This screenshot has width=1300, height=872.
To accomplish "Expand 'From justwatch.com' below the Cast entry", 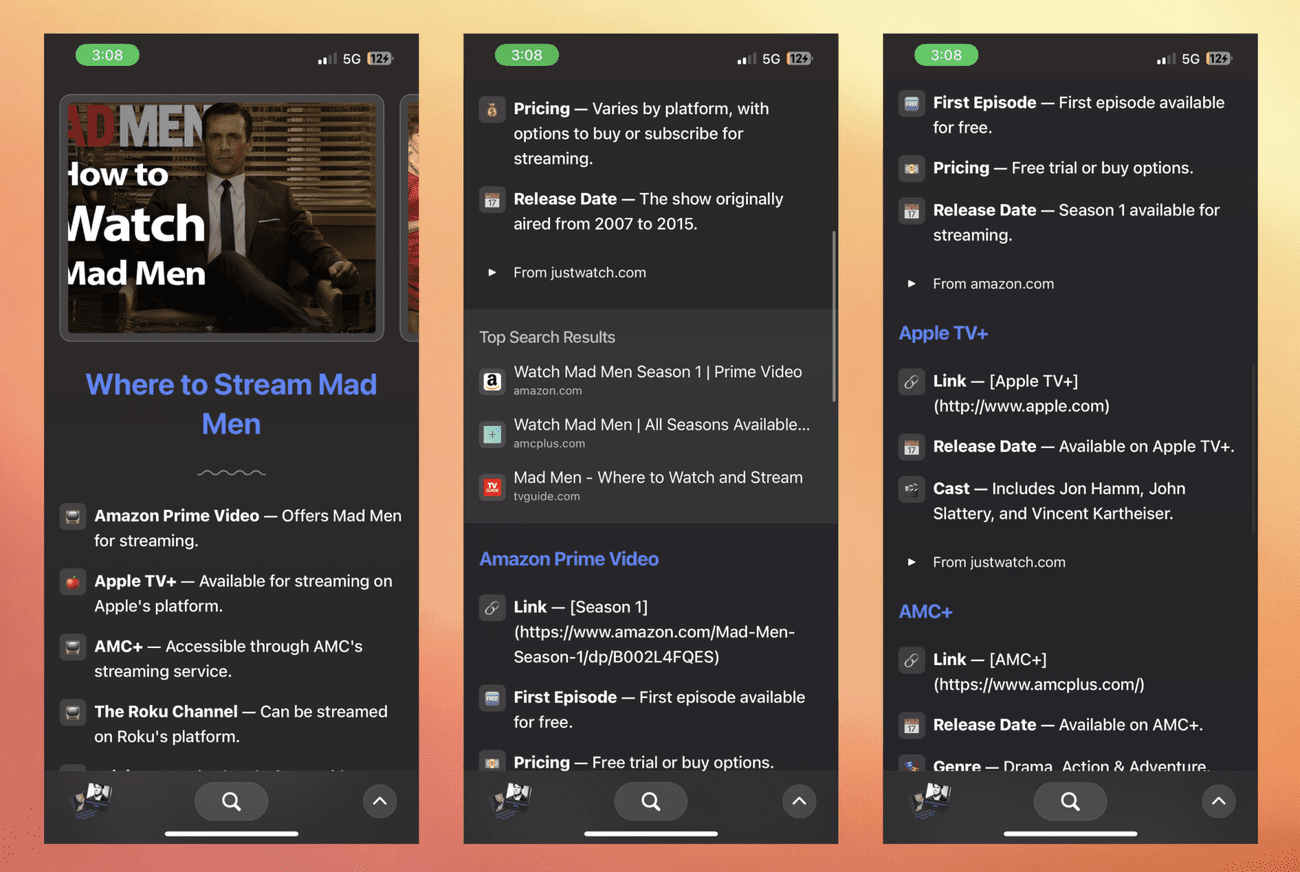I will 911,562.
